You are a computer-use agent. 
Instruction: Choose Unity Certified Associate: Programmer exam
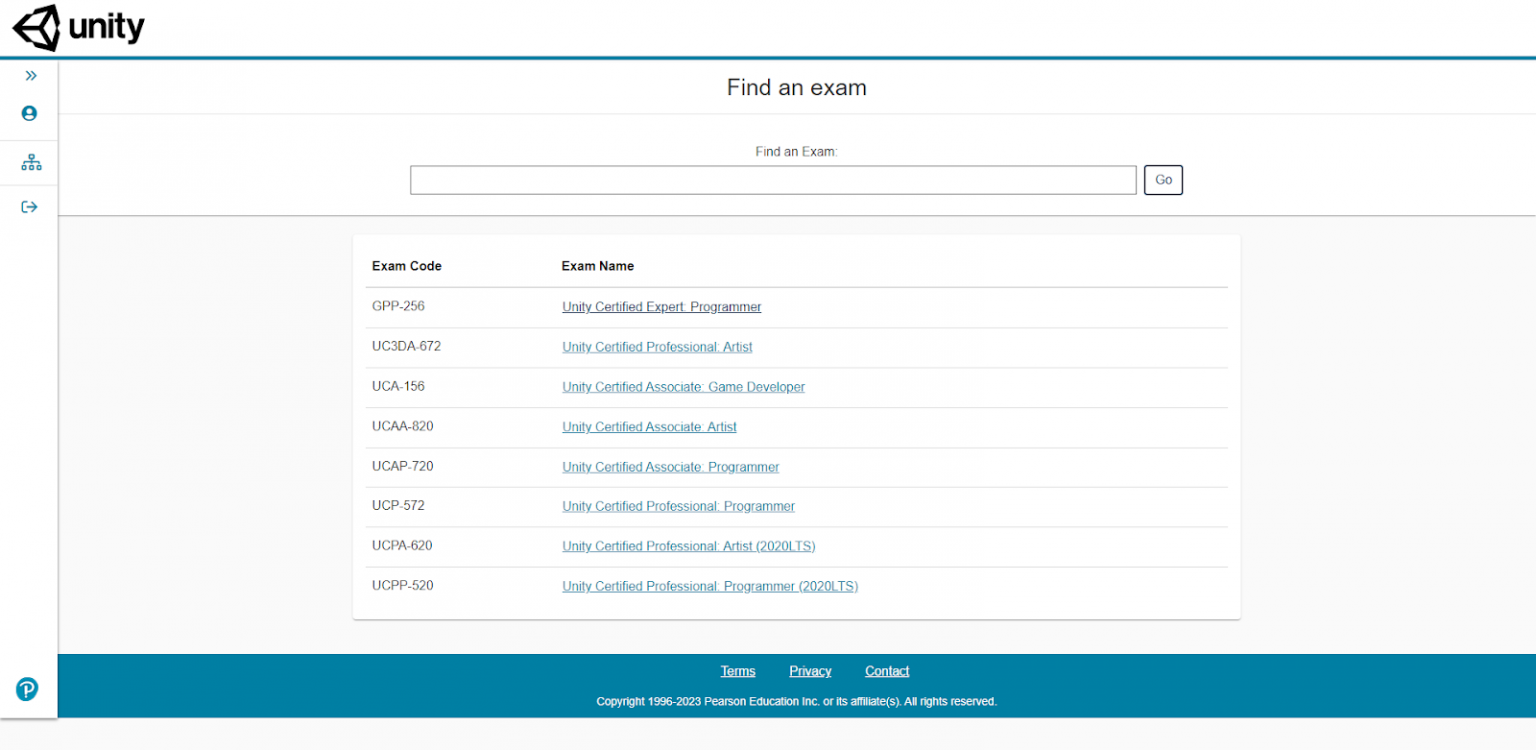pyautogui.click(x=670, y=467)
